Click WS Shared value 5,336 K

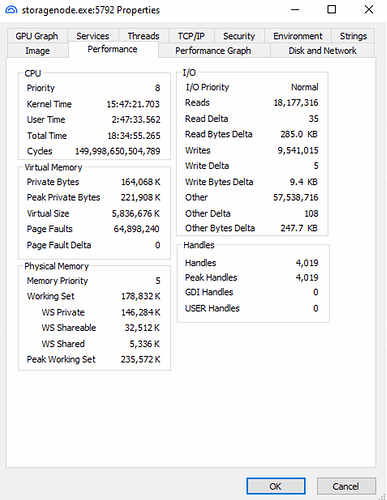point(145,344)
